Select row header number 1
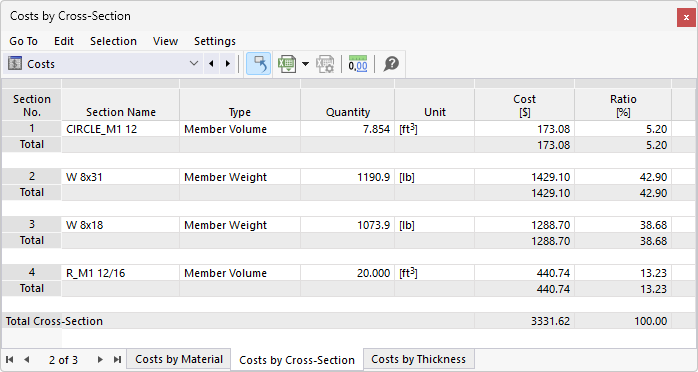The image size is (698, 372). tap(32, 129)
